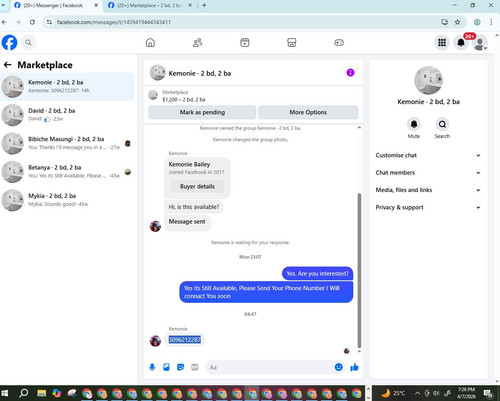
Task: Click the notifications bell with 20+ badge
Action: tap(461, 43)
